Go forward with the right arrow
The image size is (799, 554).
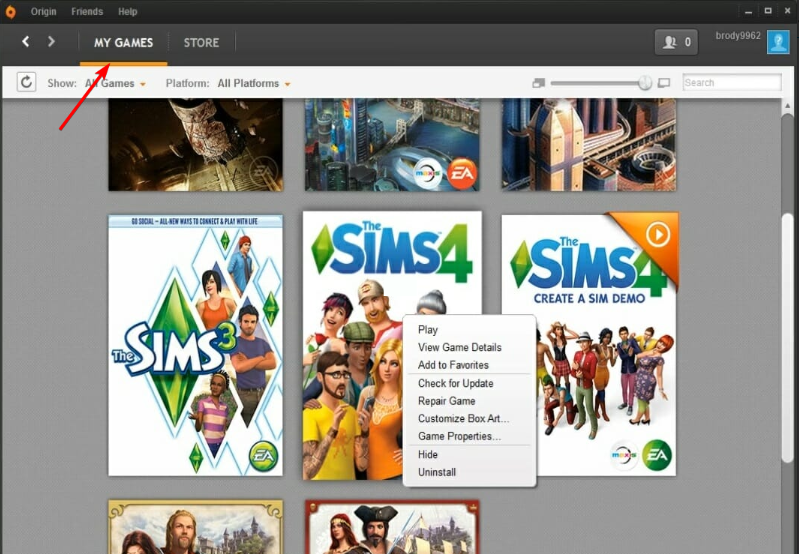[51, 41]
